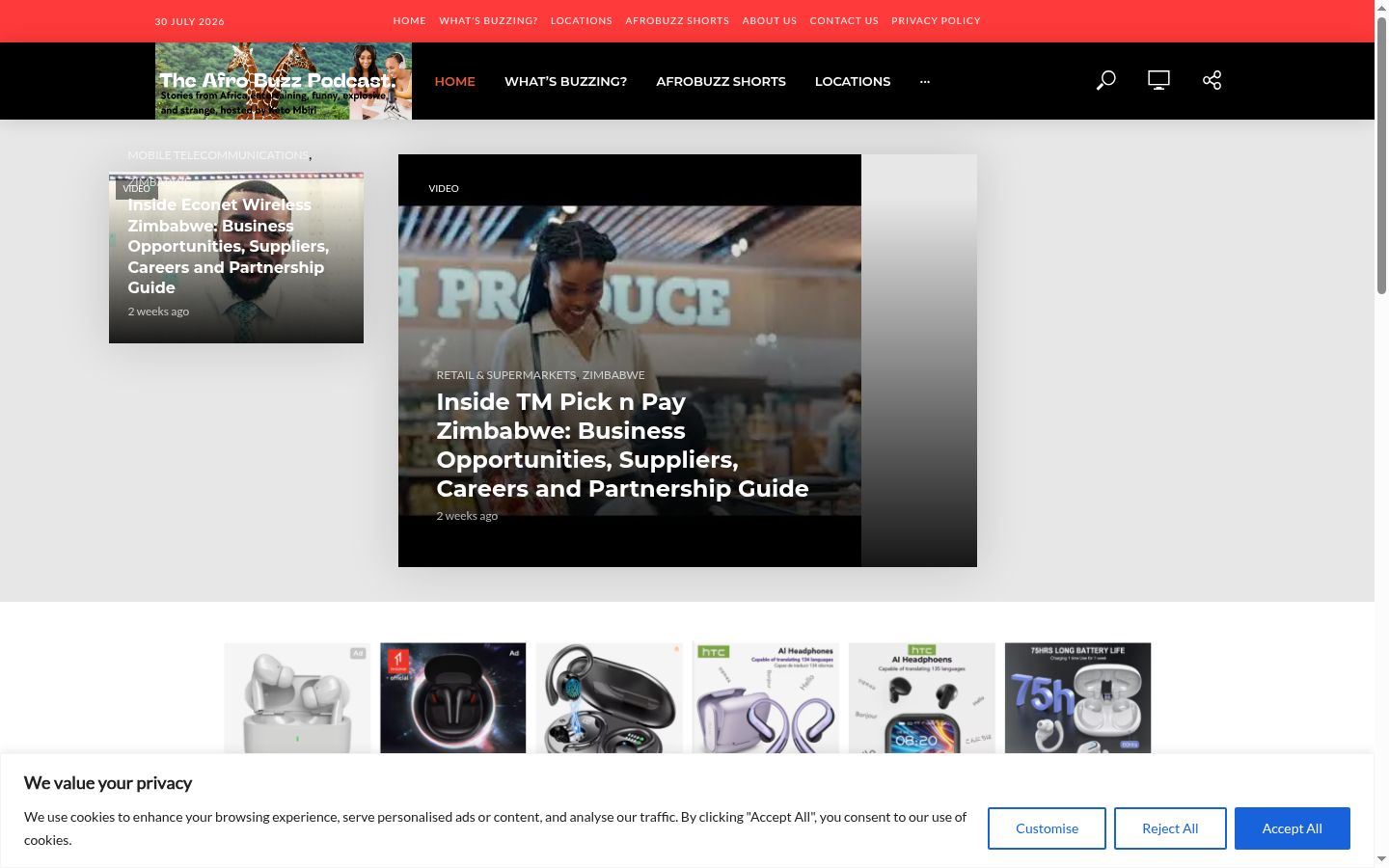Viewport: 1389px width, 868px height.
Task: Click the page vertical scrollbar thumb
Action: click(x=1381, y=154)
